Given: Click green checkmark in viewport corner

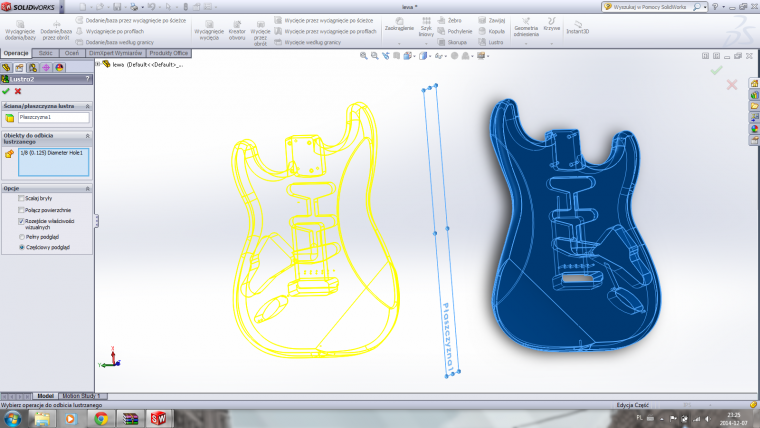Looking at the screenshot, I should pyautogui.click(x=716, y=71).
